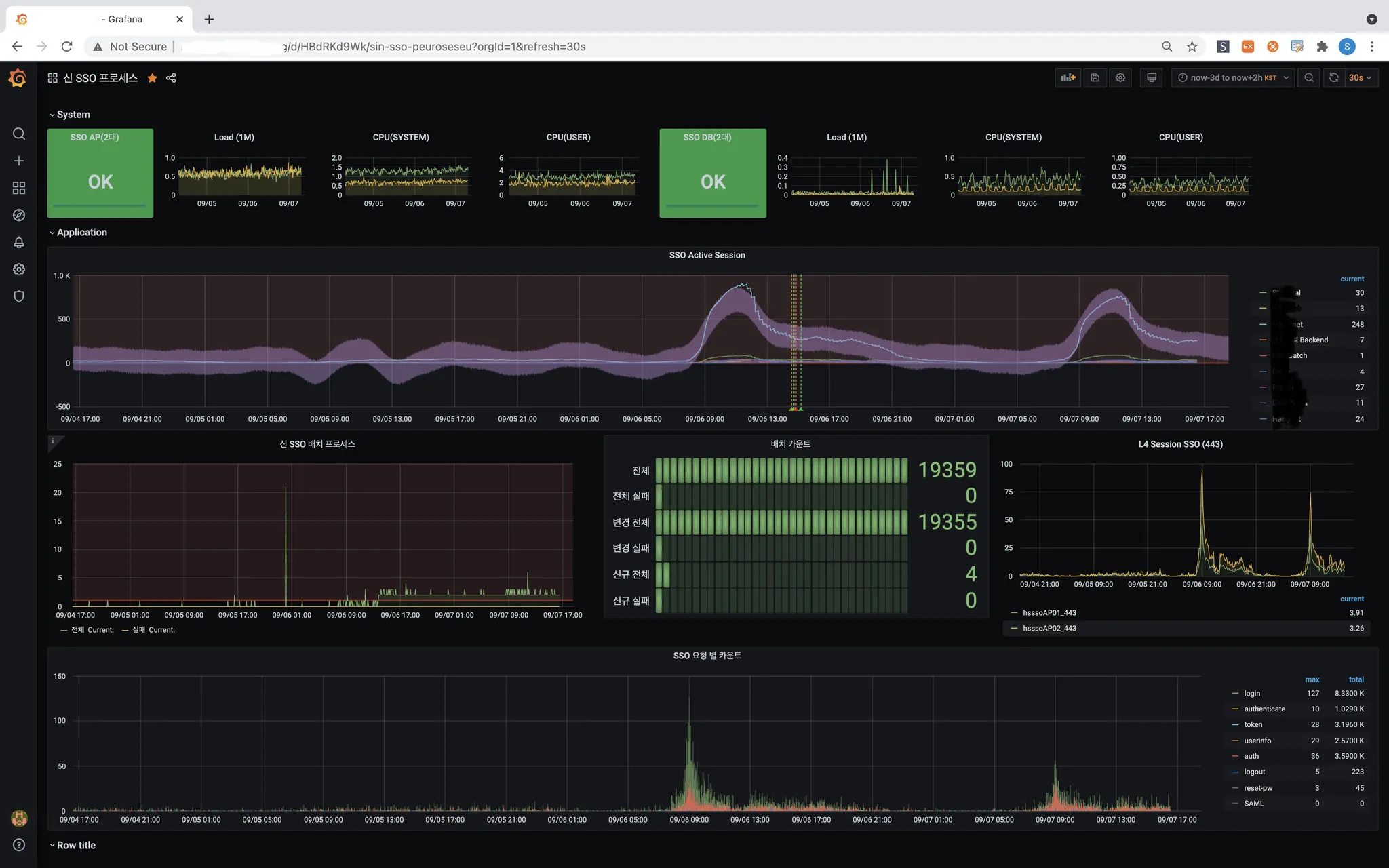Open the 30s refresh interval dropdown
Viewport: 1389px width, 868px height.
click(1360, 78)
